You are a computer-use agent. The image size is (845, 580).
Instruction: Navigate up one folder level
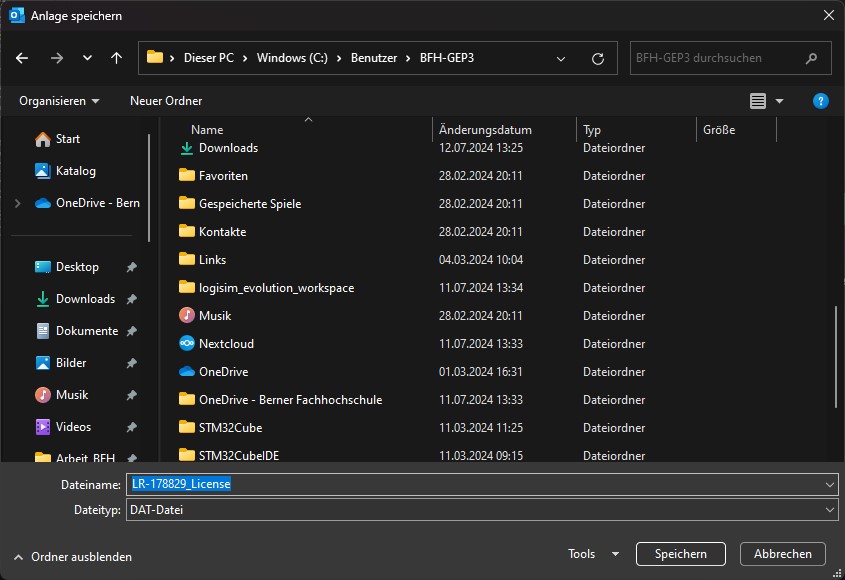[x=116, y=58]
